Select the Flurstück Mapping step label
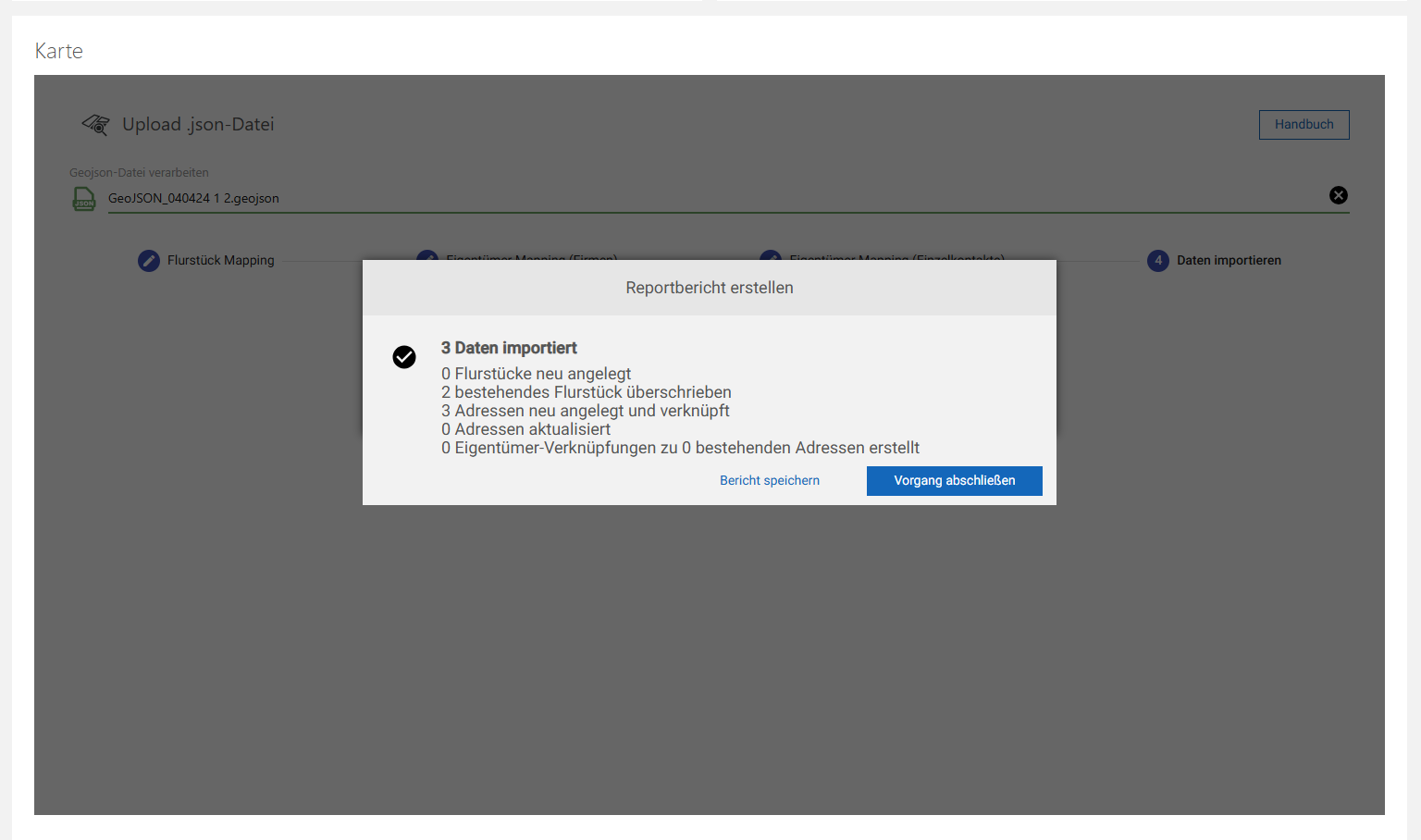This screenshot has height=840, width=1421. click(x=220, y=260)
